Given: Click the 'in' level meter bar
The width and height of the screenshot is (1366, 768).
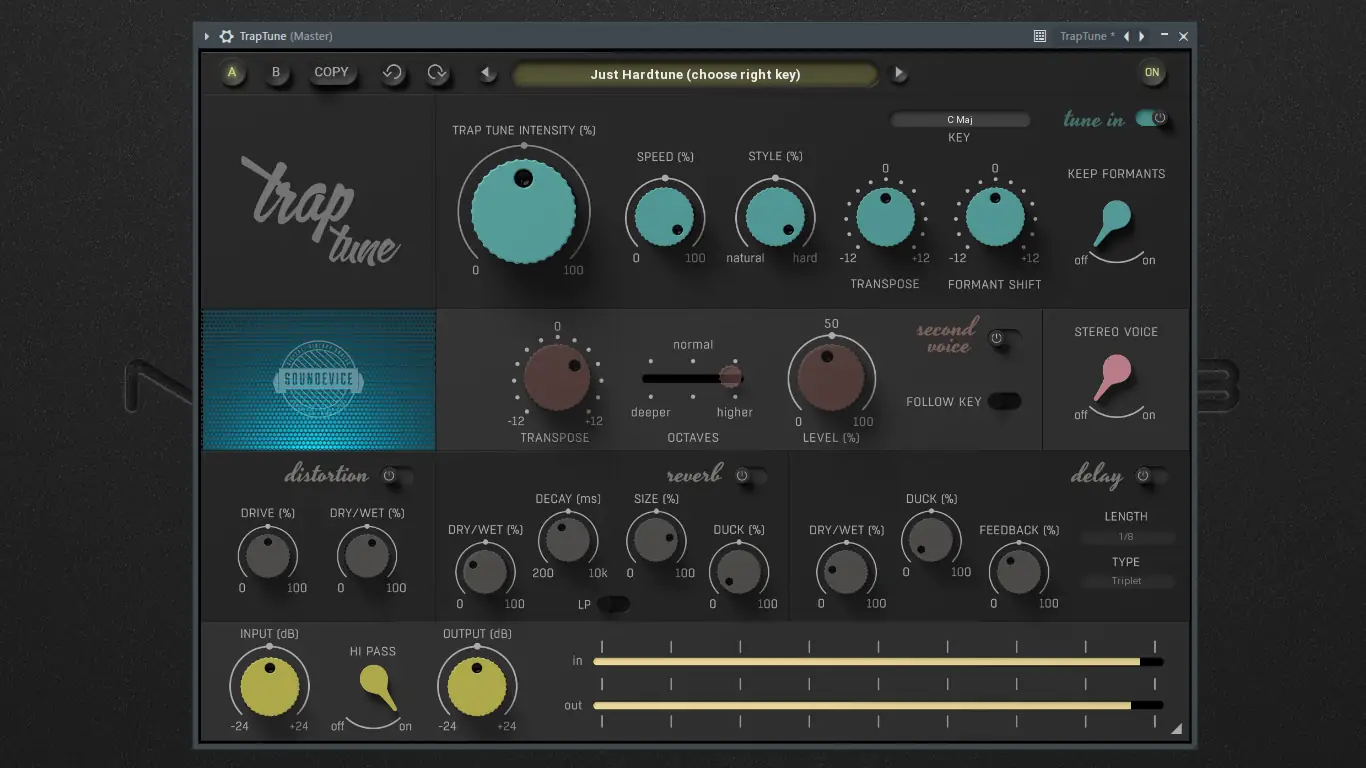Looking at the screenshot, I should click(x=878, y=662).
